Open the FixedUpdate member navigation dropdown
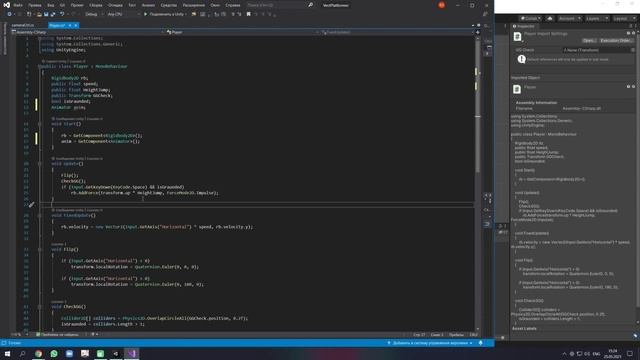Screen dimensions: 640x360 [397, 32]
